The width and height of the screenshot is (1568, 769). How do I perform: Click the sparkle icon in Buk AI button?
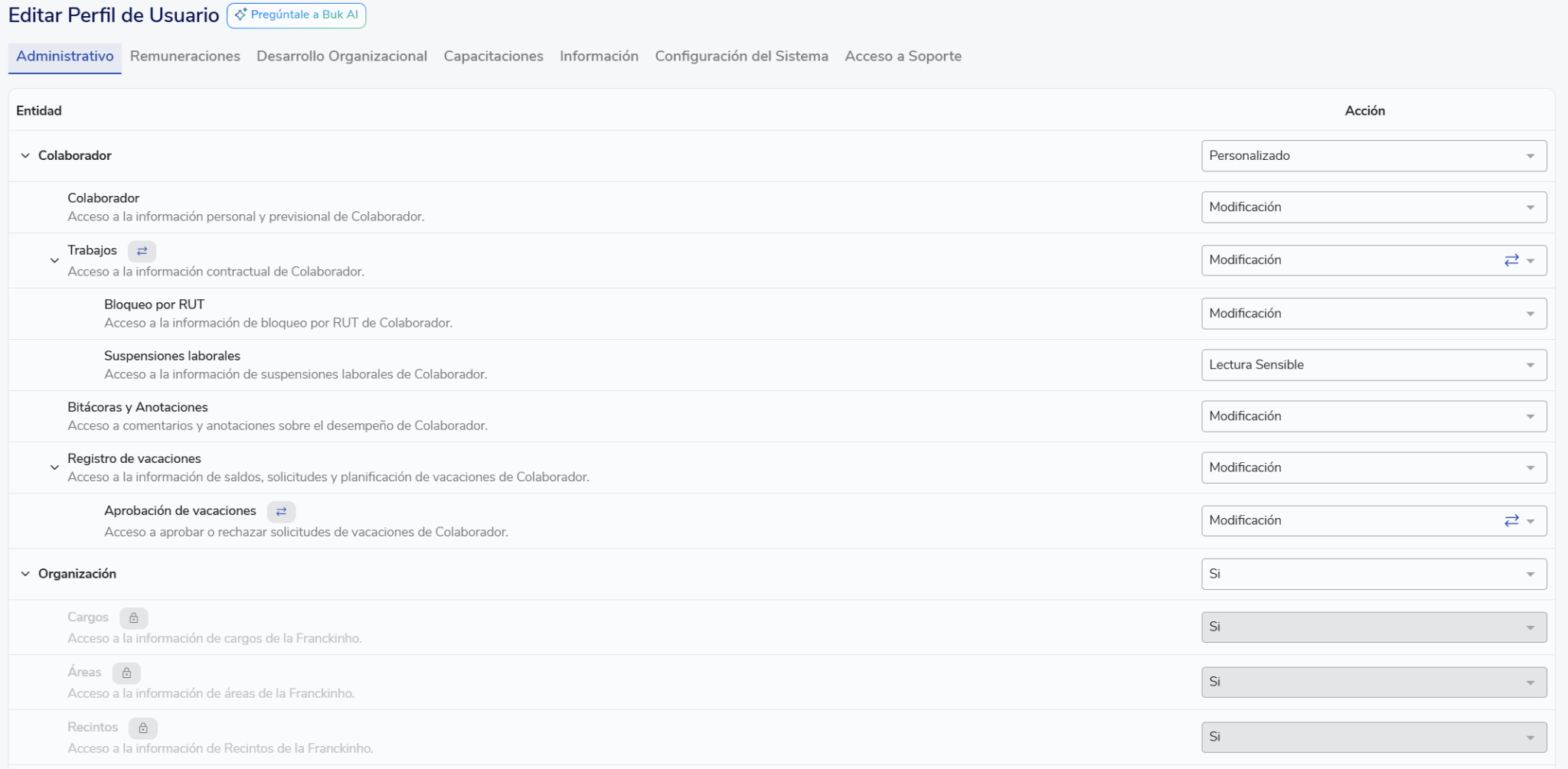point(240,15)
